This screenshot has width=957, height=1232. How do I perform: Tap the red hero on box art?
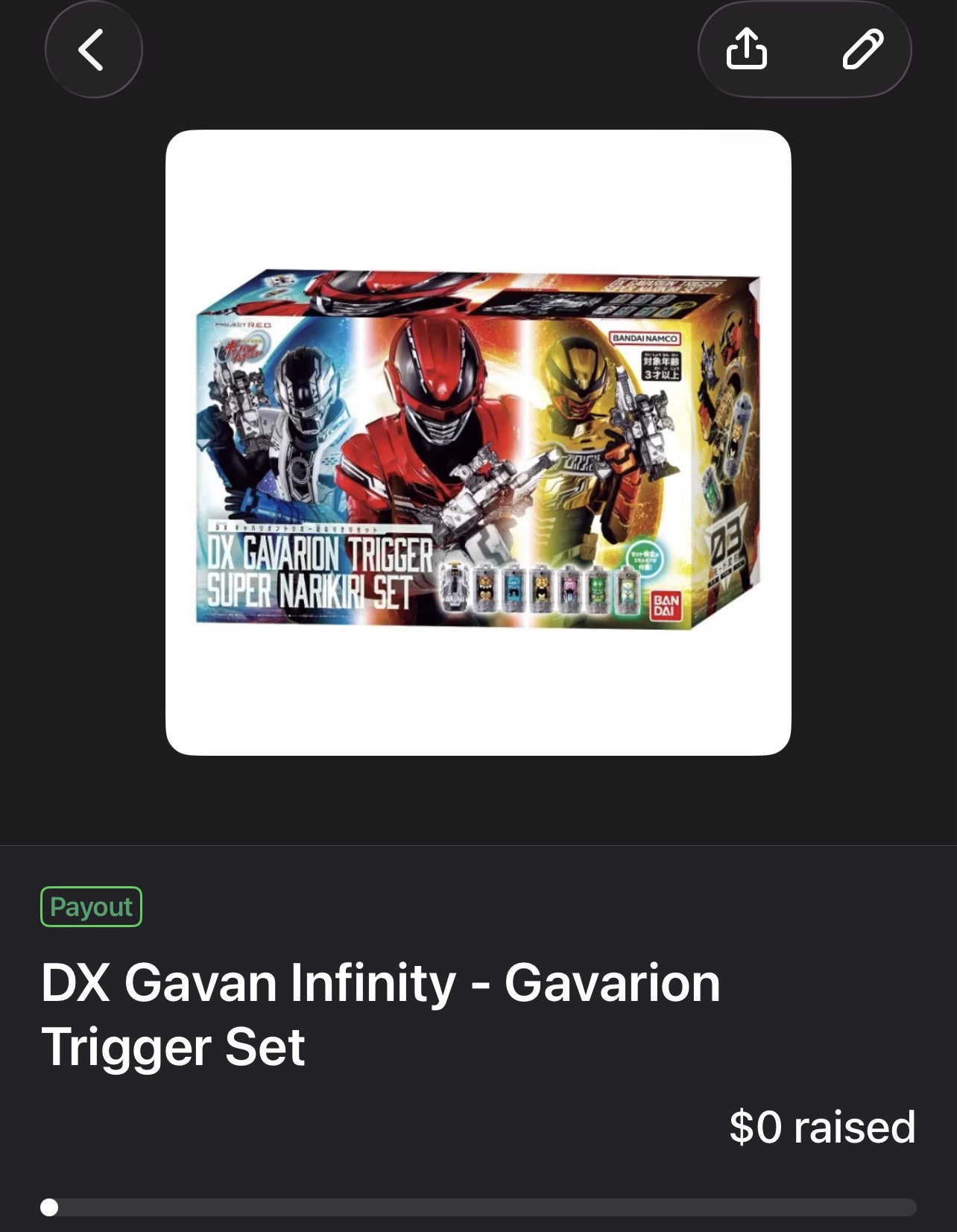click(425, 432)
